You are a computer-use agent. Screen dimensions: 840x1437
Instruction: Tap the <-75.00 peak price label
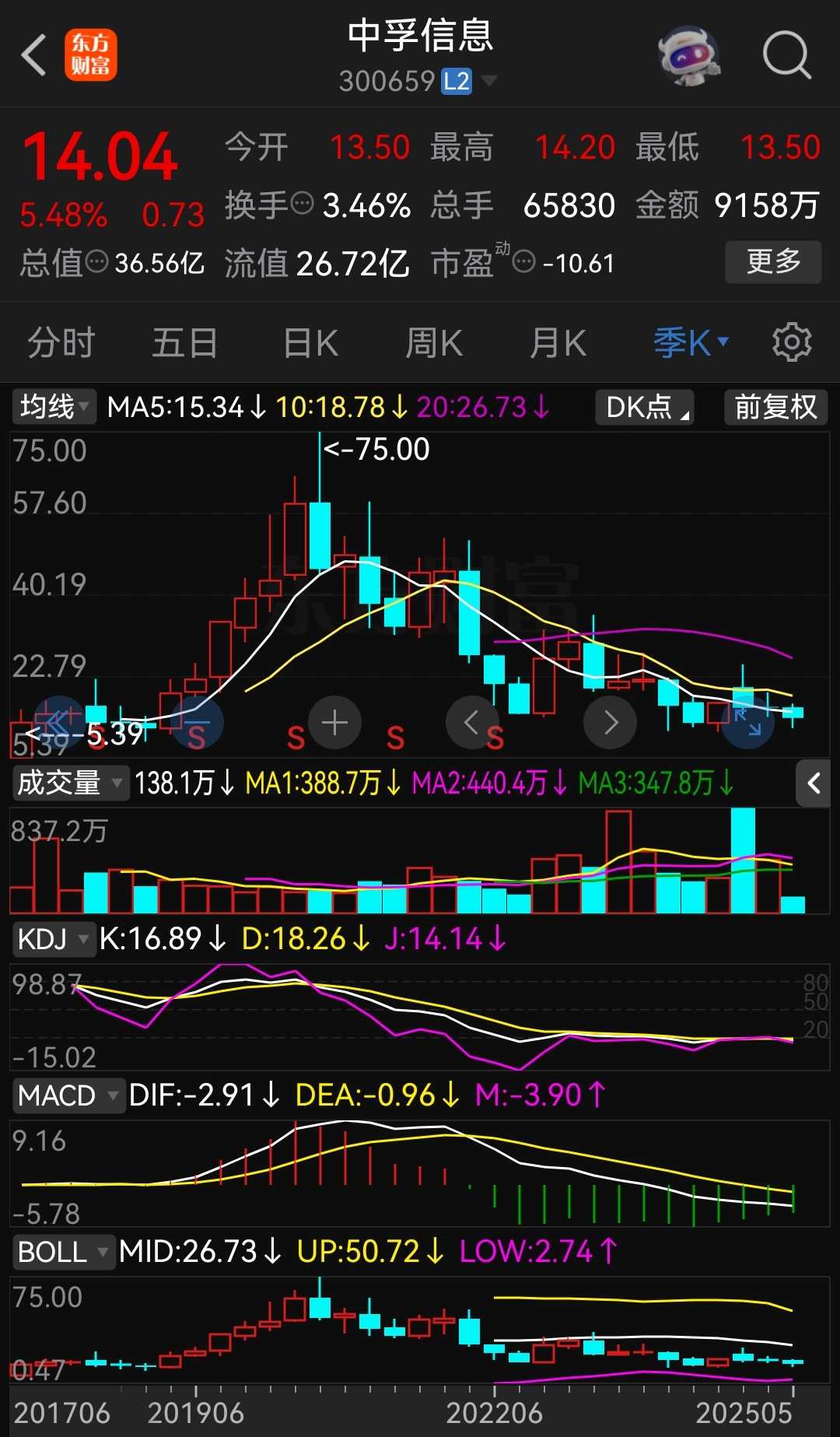(376, 450)
